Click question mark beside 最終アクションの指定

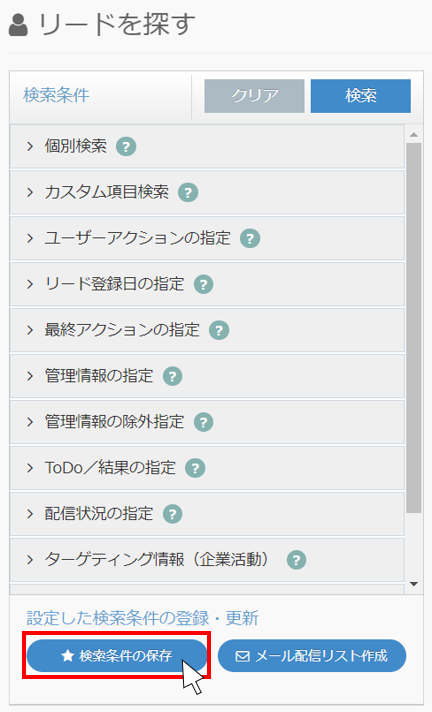(219, 330)
